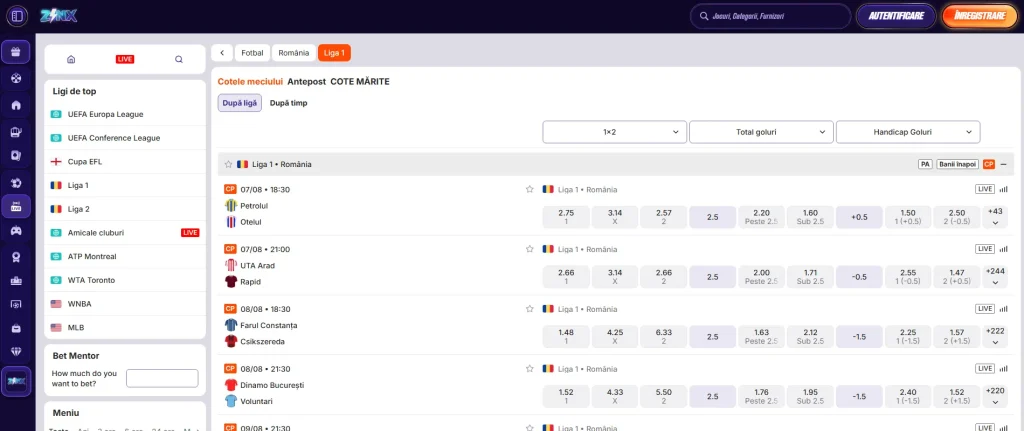The image size is (1024, 431).
Task: Select the Liga 1 breadcrumb tab
Action: 334,53
